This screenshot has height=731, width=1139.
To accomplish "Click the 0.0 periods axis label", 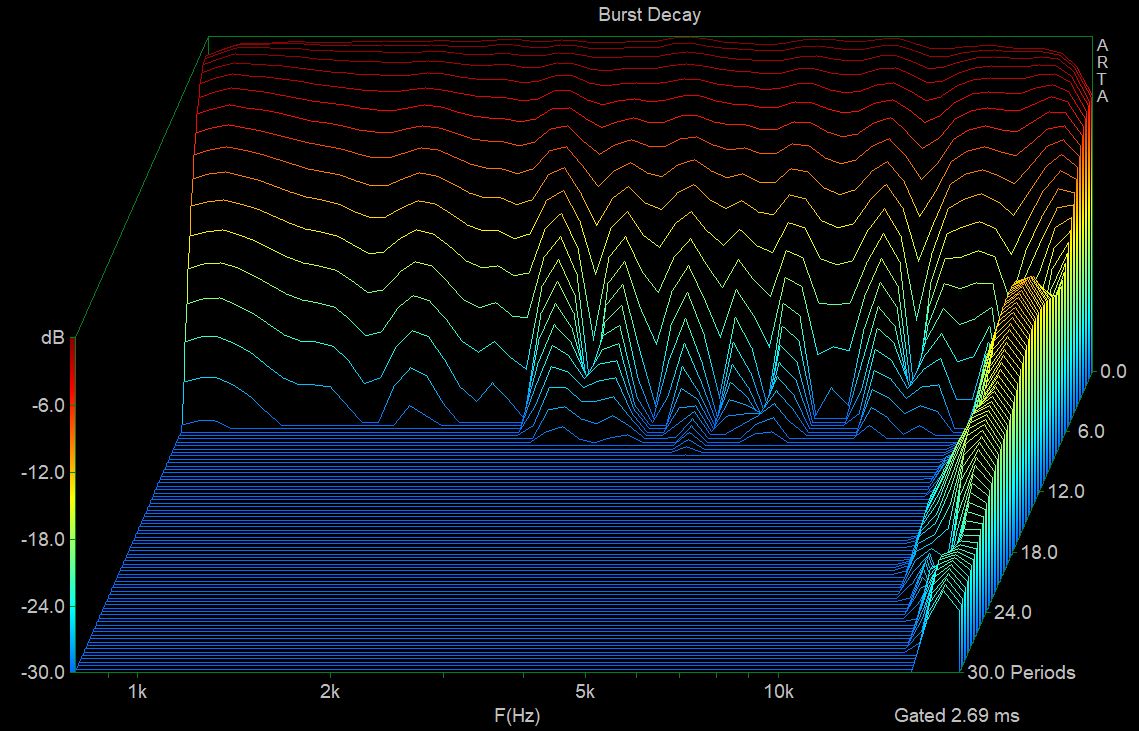I will (1112, 371).
